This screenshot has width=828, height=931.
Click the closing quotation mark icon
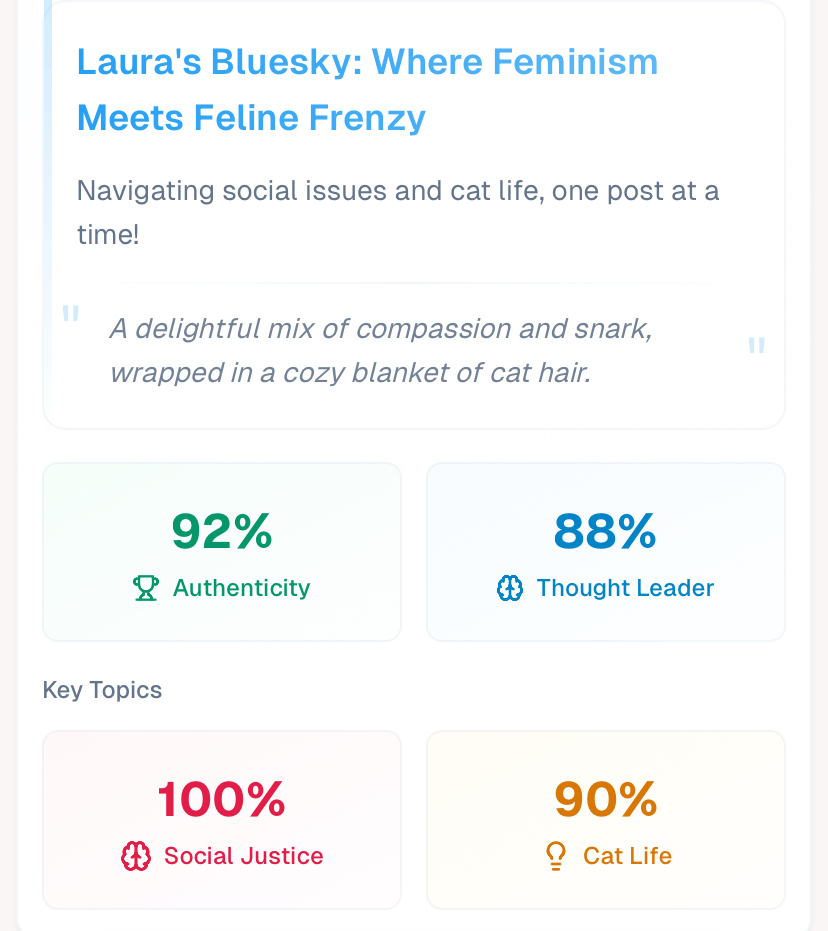click(757, 347)
